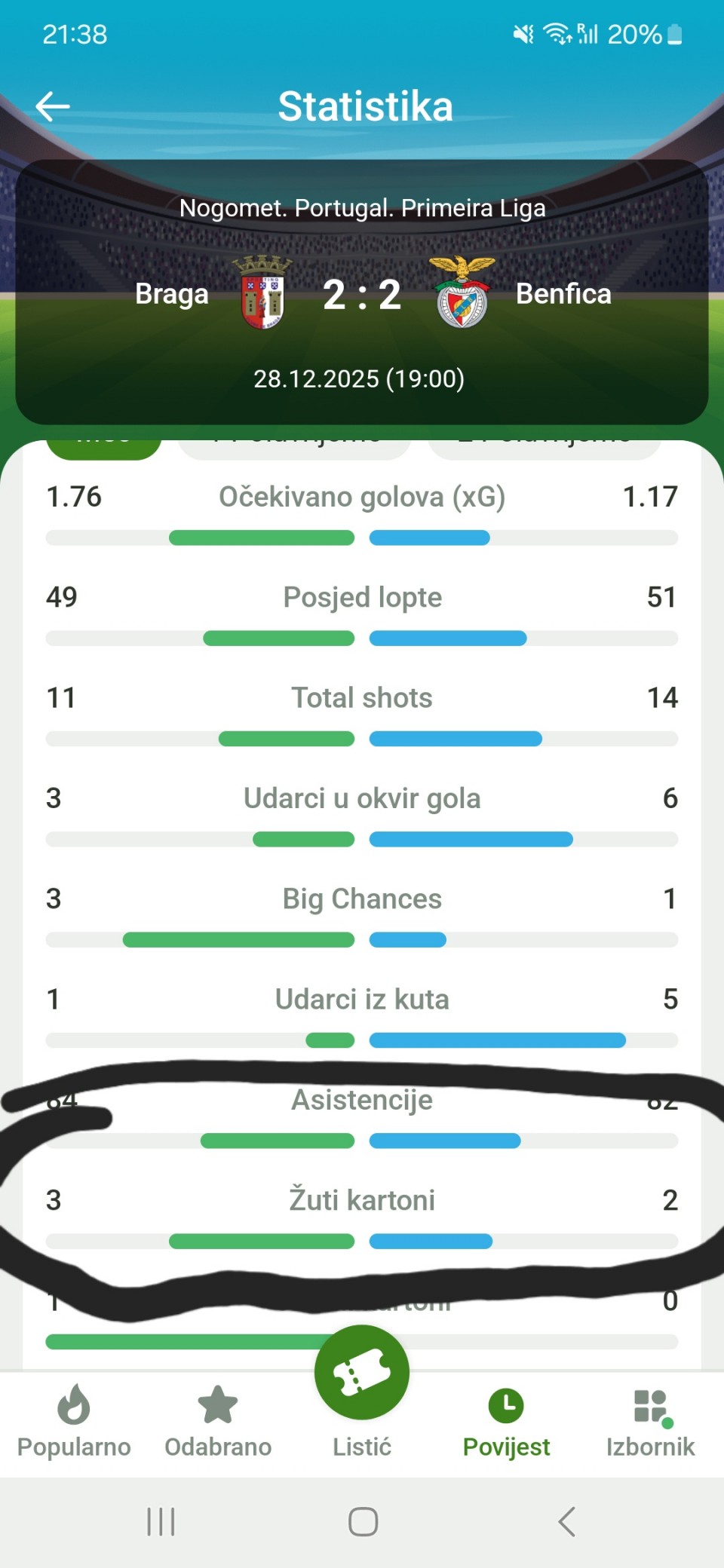
Task: Open the Izbornik grid icon
Action: [651, 1406]
